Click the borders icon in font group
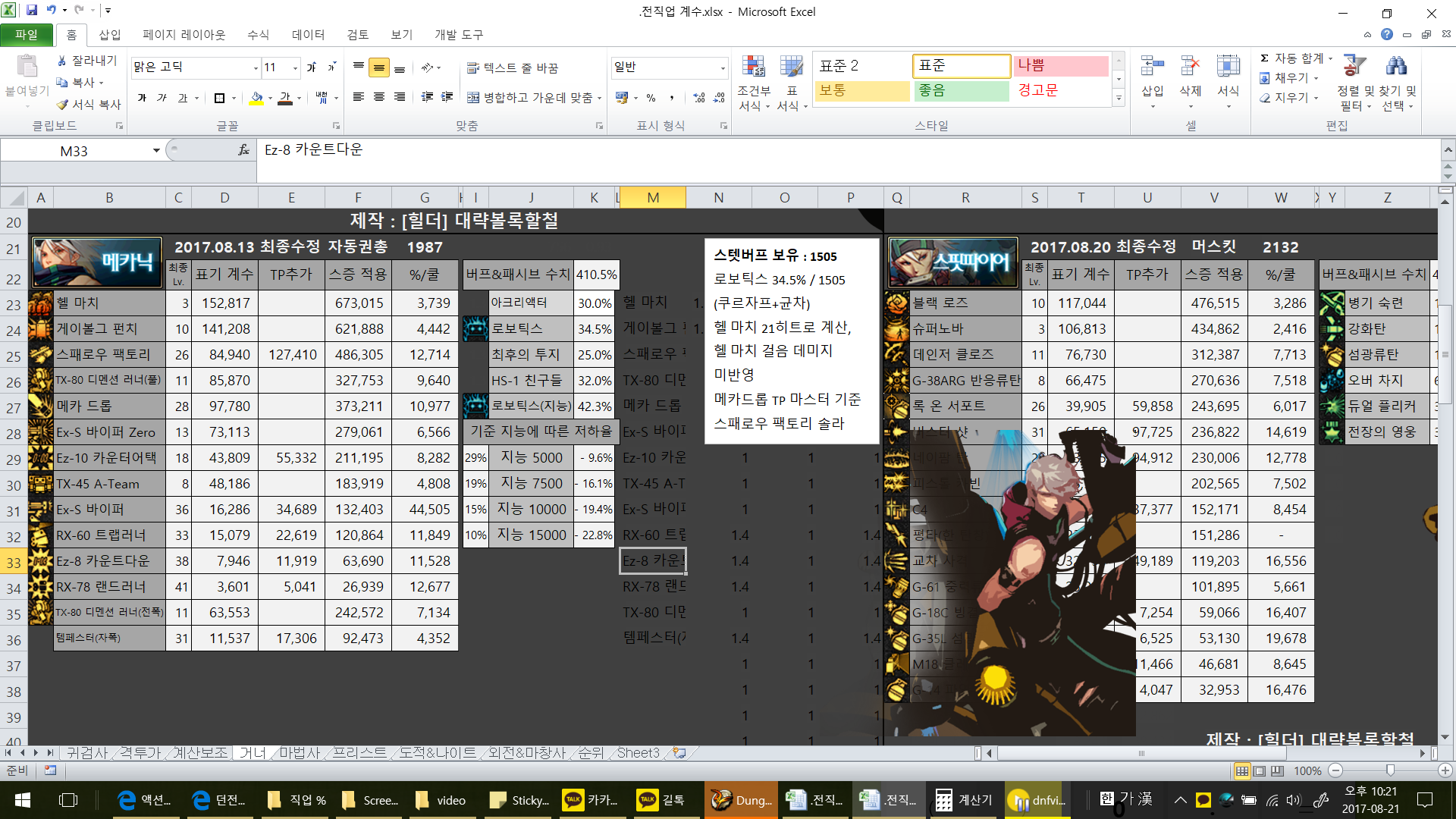Image resolution: width=1456 pixels, height=819 pixels. click(219, 98)
